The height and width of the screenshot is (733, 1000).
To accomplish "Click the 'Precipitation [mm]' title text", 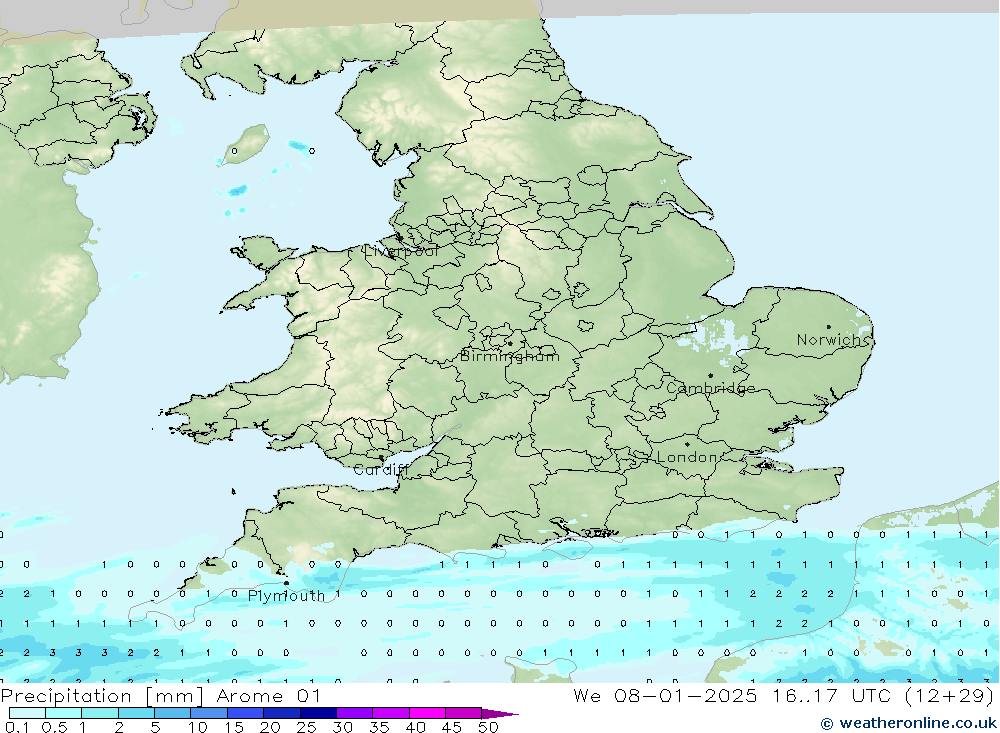I will point(102,696).
